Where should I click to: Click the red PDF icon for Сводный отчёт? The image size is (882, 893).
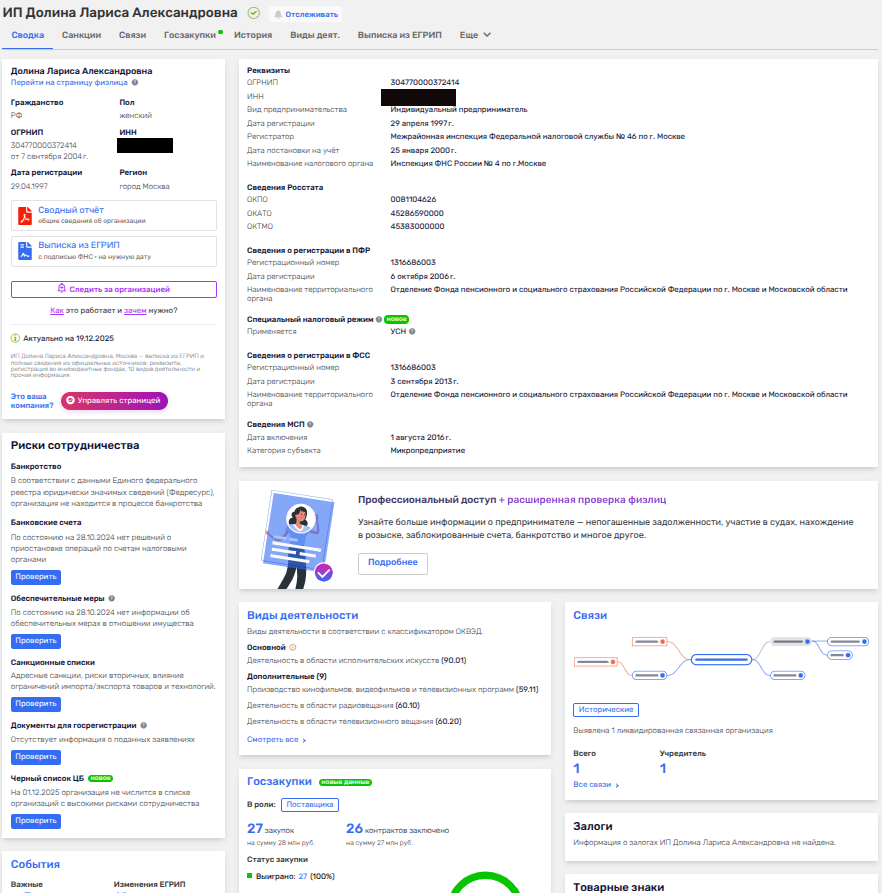[25, 215]
